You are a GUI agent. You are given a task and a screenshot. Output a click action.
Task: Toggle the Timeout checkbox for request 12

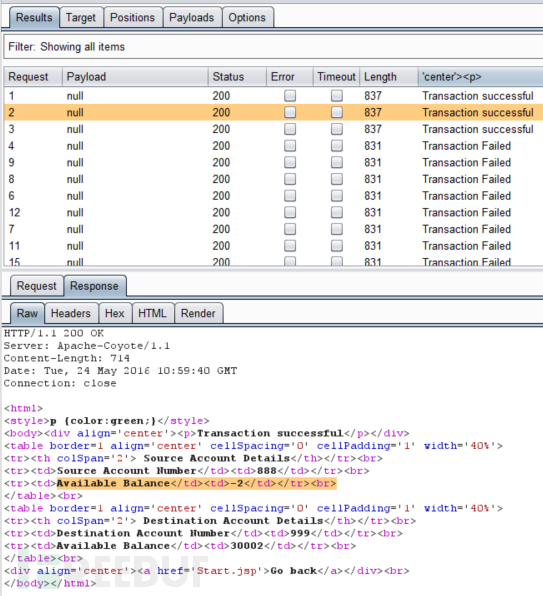click(337, 212)
